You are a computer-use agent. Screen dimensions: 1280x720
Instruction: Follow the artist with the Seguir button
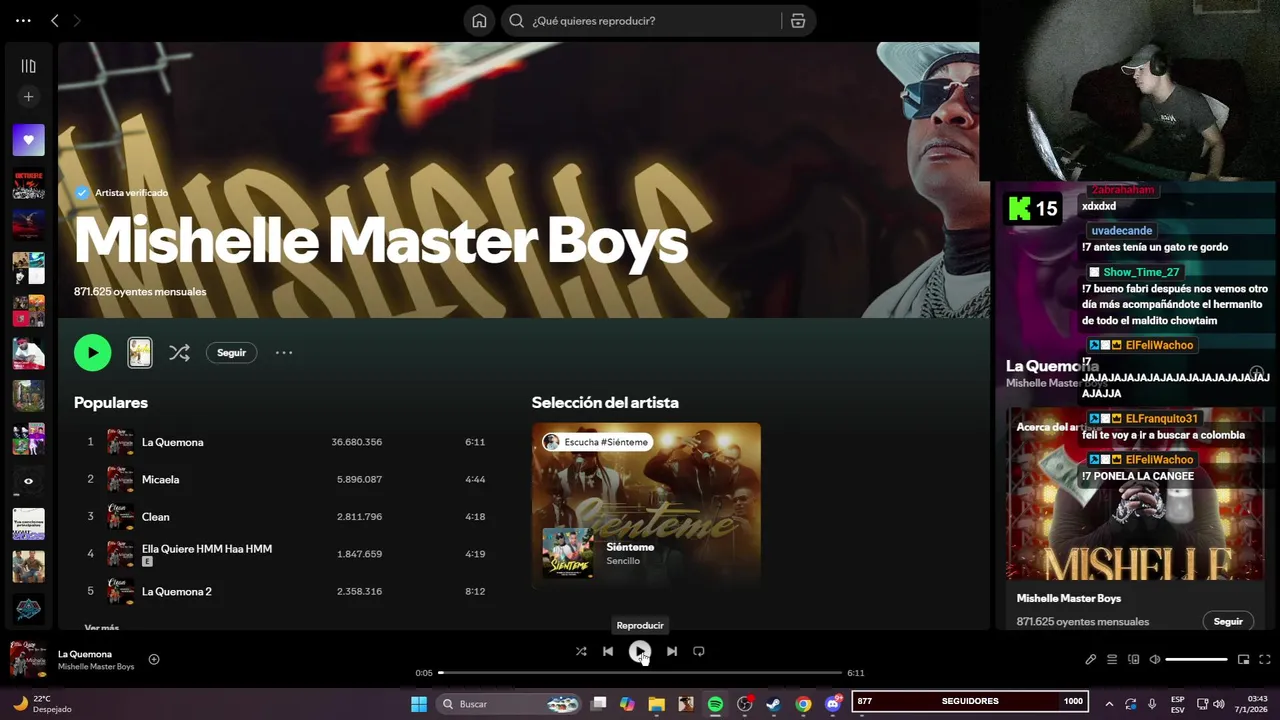[231, 352]
